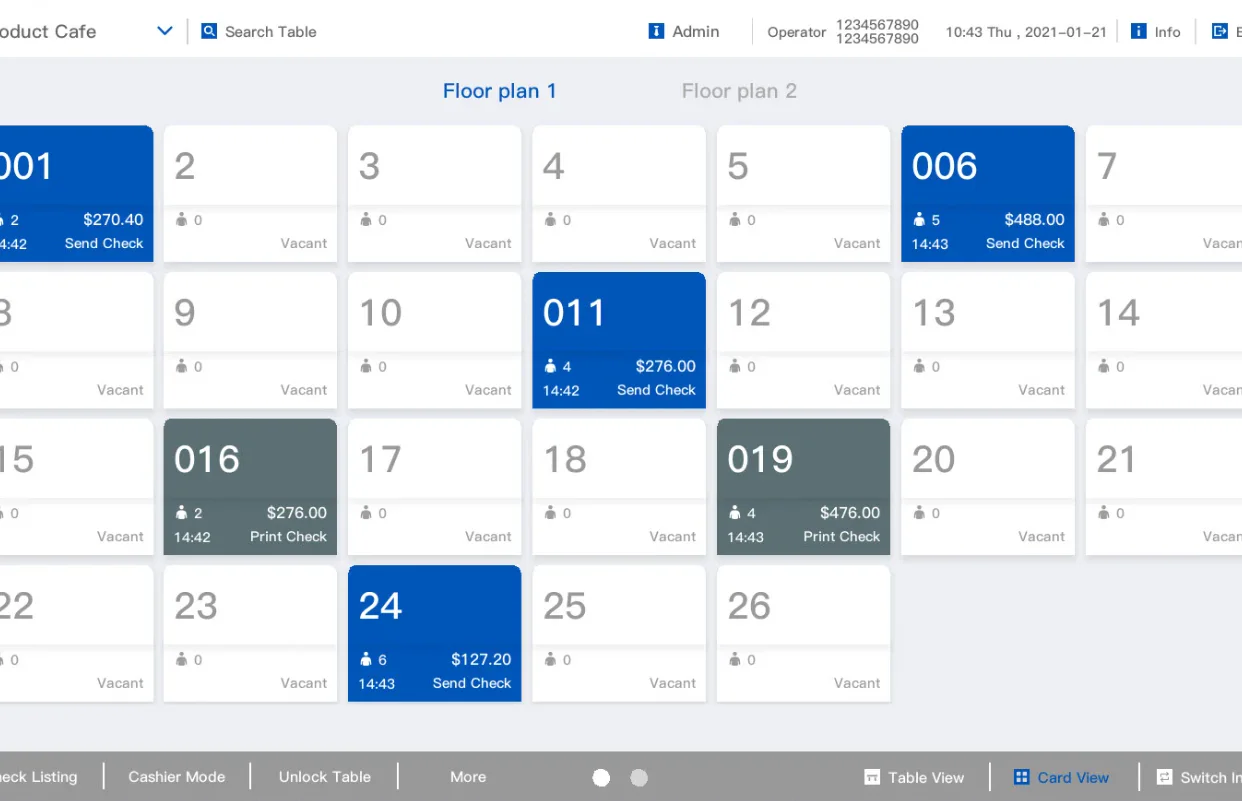Click the Switch swap icon in bottom bar
The height and width of the screenshot is (801, 1242).
point(1164,777)
